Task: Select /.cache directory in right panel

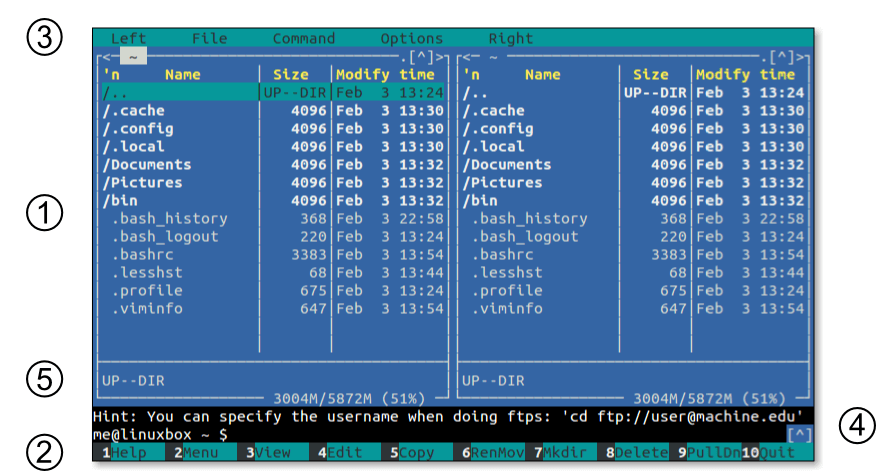Action: coord(633,110)
